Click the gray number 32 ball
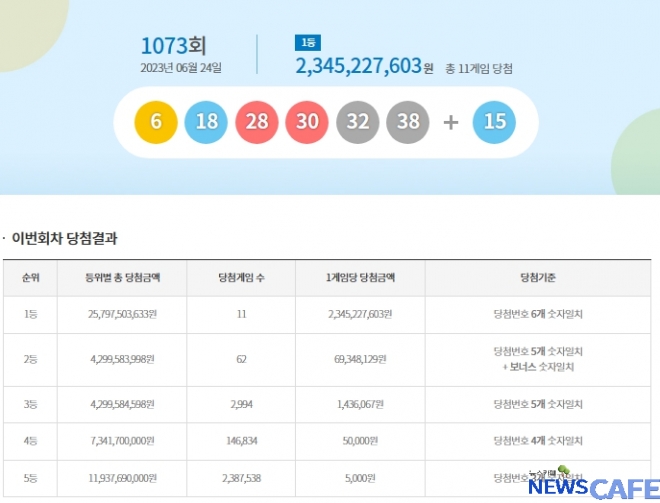This screenshot has width=660, height=503. click(x=358, y=122)
